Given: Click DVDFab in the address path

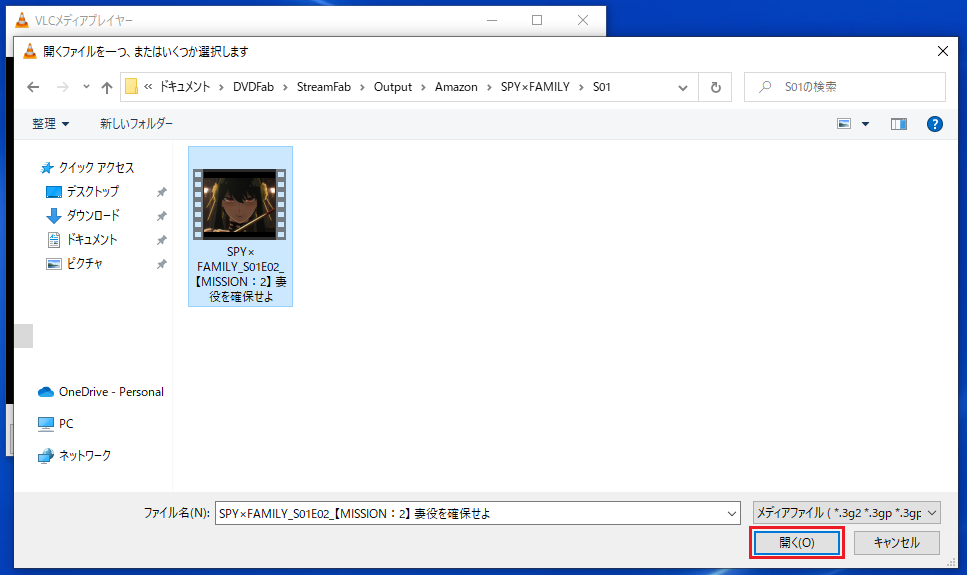Looking at the screenshot, I should pos(253,87).
